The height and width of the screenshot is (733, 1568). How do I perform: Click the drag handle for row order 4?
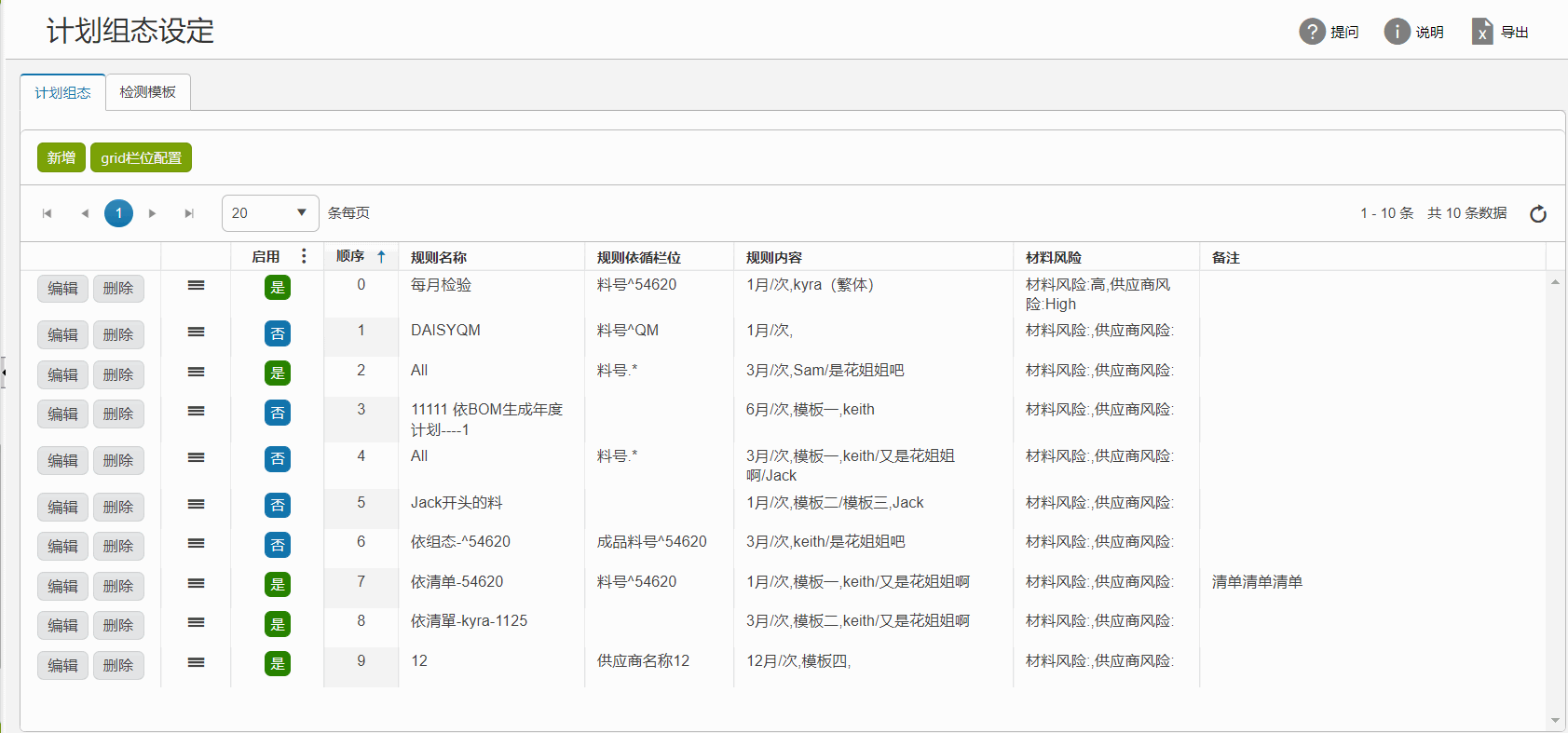196,457
